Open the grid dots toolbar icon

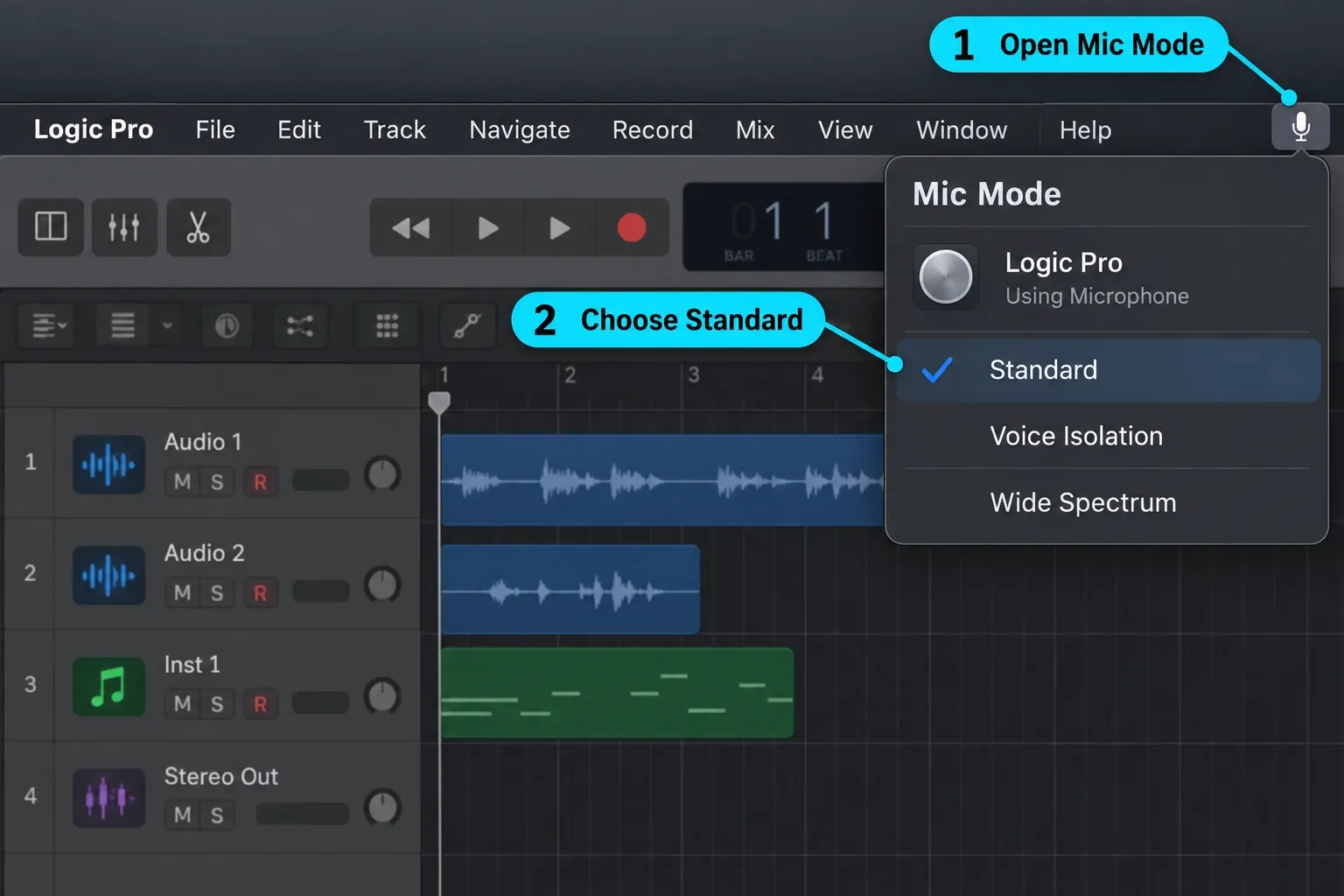(387, 325)
